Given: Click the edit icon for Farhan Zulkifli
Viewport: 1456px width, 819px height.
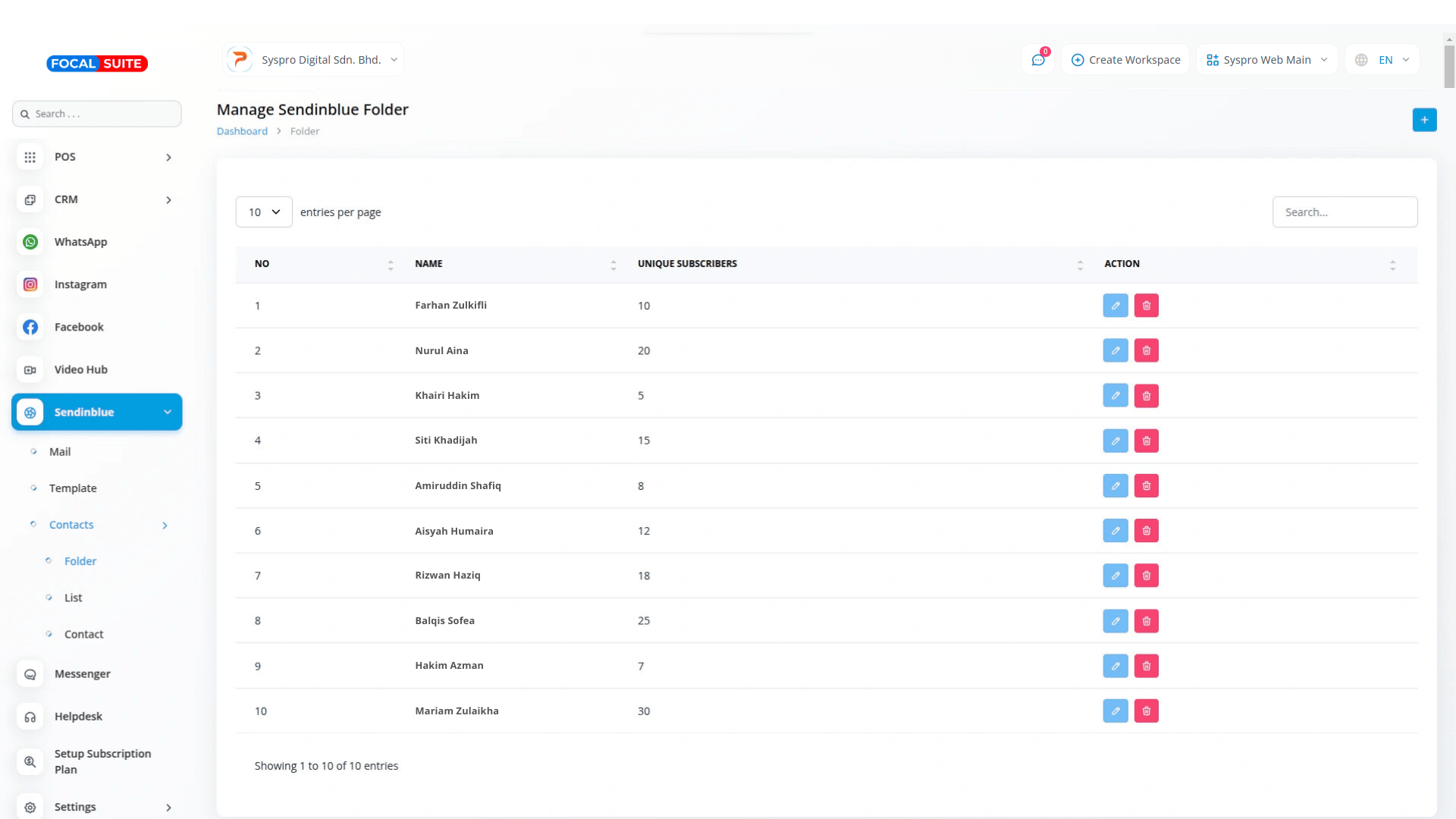Looking at the screenshot, I should pyautogui.click(x=1115, y=306).
